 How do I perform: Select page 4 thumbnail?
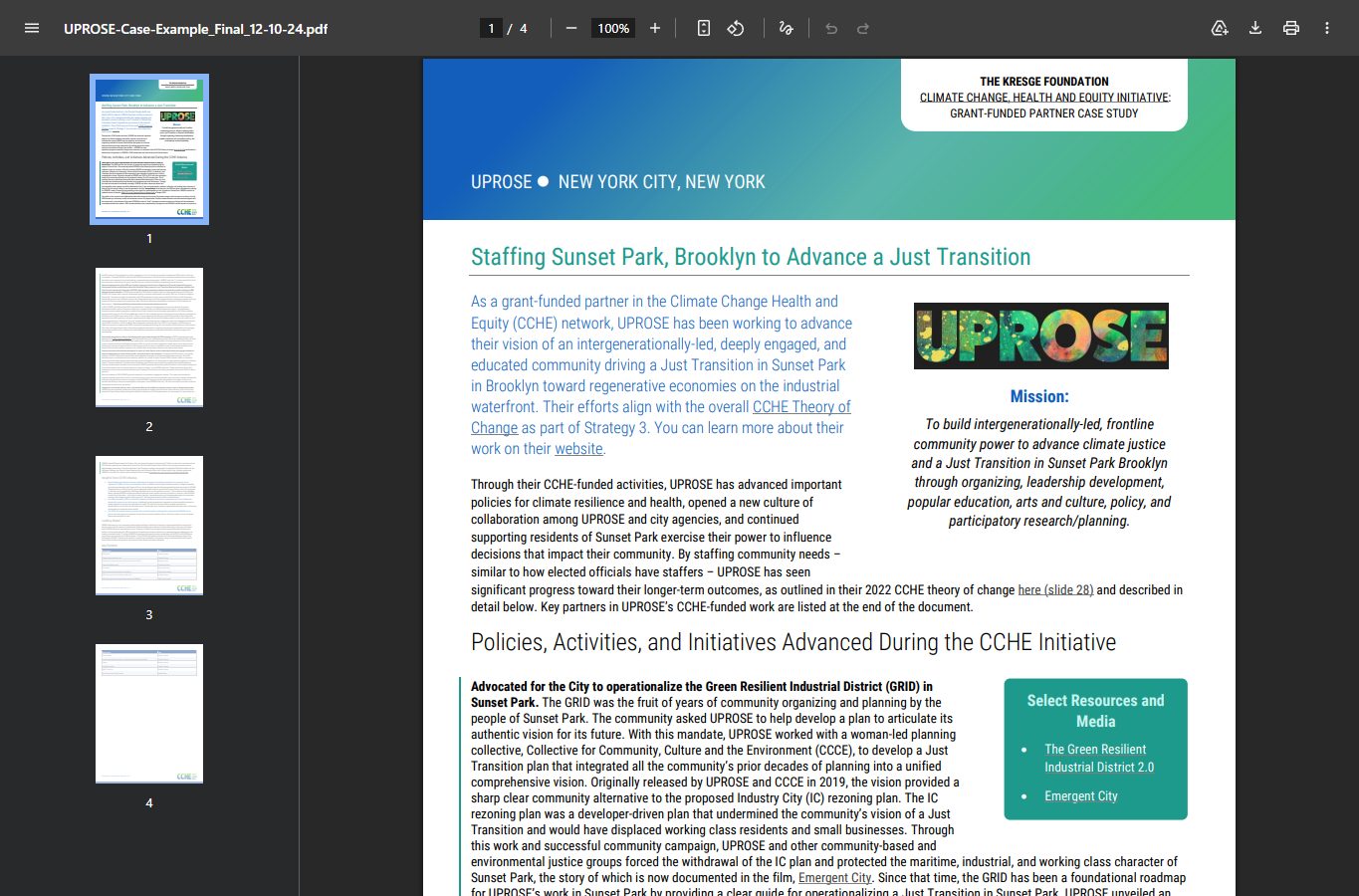149,714
